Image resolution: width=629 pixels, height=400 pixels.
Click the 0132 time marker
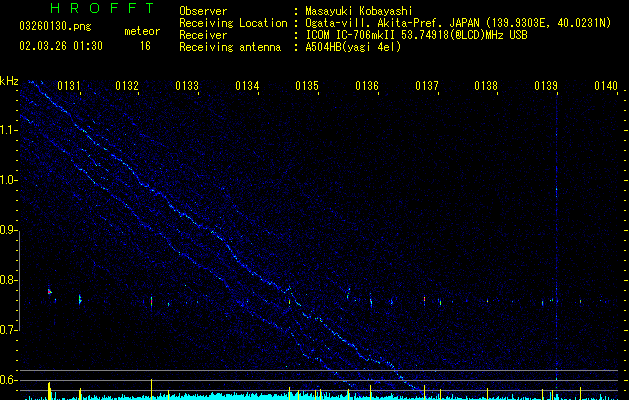click(127, 86)
